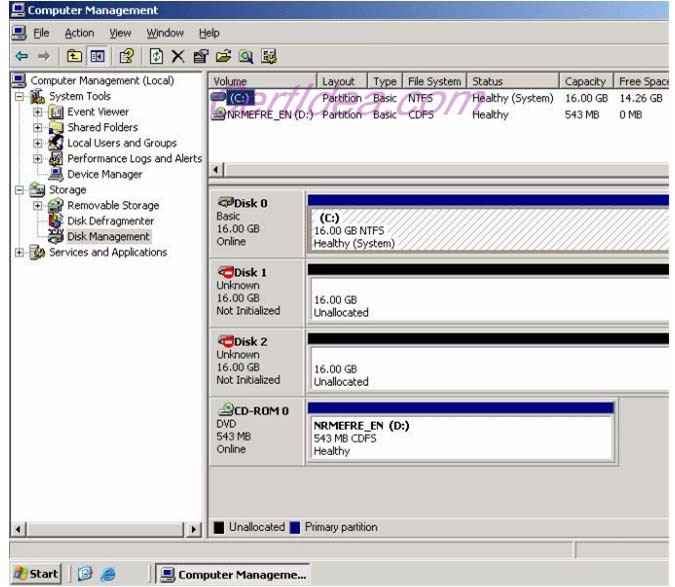Click the Local Users and Groups icon
This screenshot has height=587, width=675.
(56, 143)
